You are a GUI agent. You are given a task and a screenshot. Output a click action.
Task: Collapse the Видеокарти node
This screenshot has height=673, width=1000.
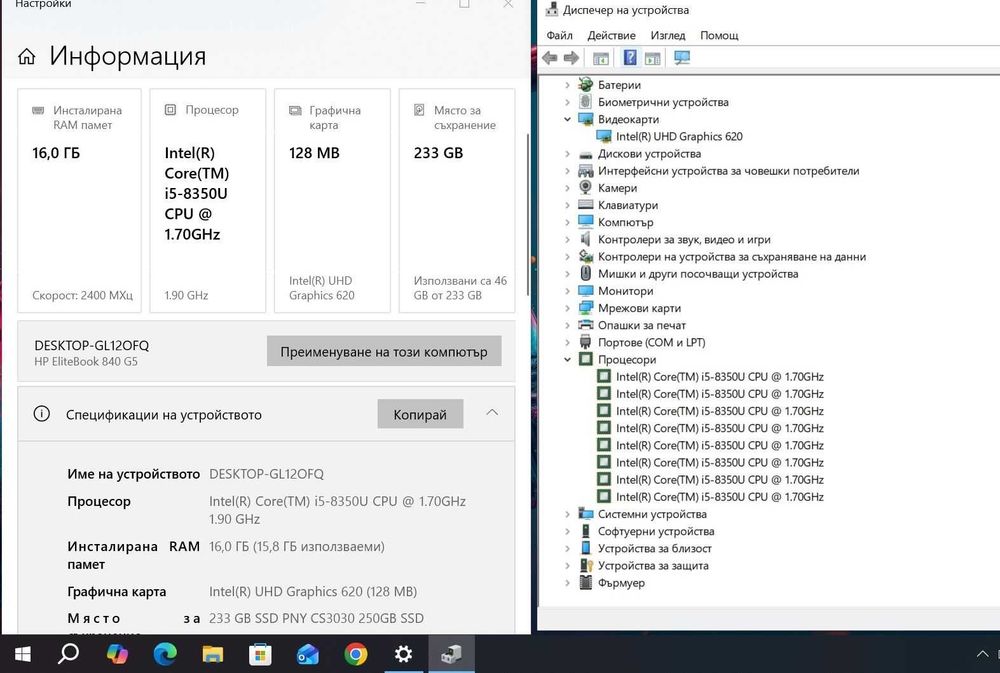[x=567, y=119]
